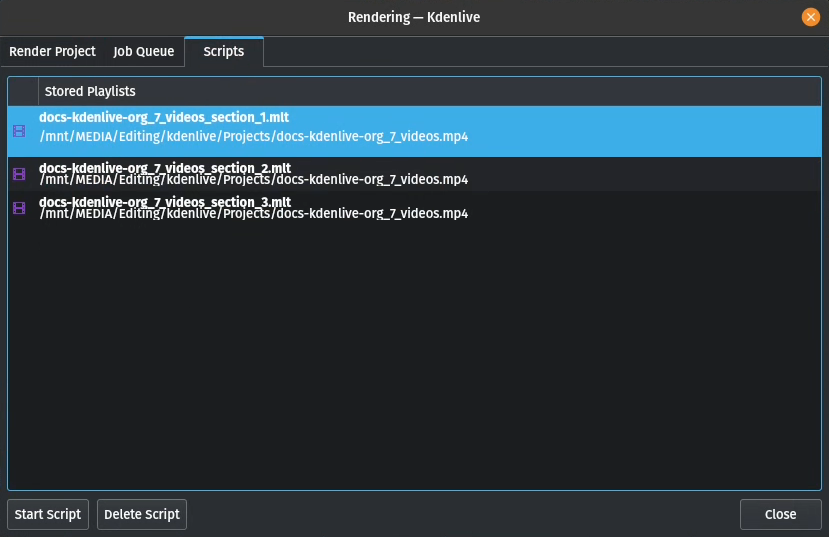Select the Scripts tab
This screenshot has width=829, height=537.
pyautogui.click(x=224, y=51)
